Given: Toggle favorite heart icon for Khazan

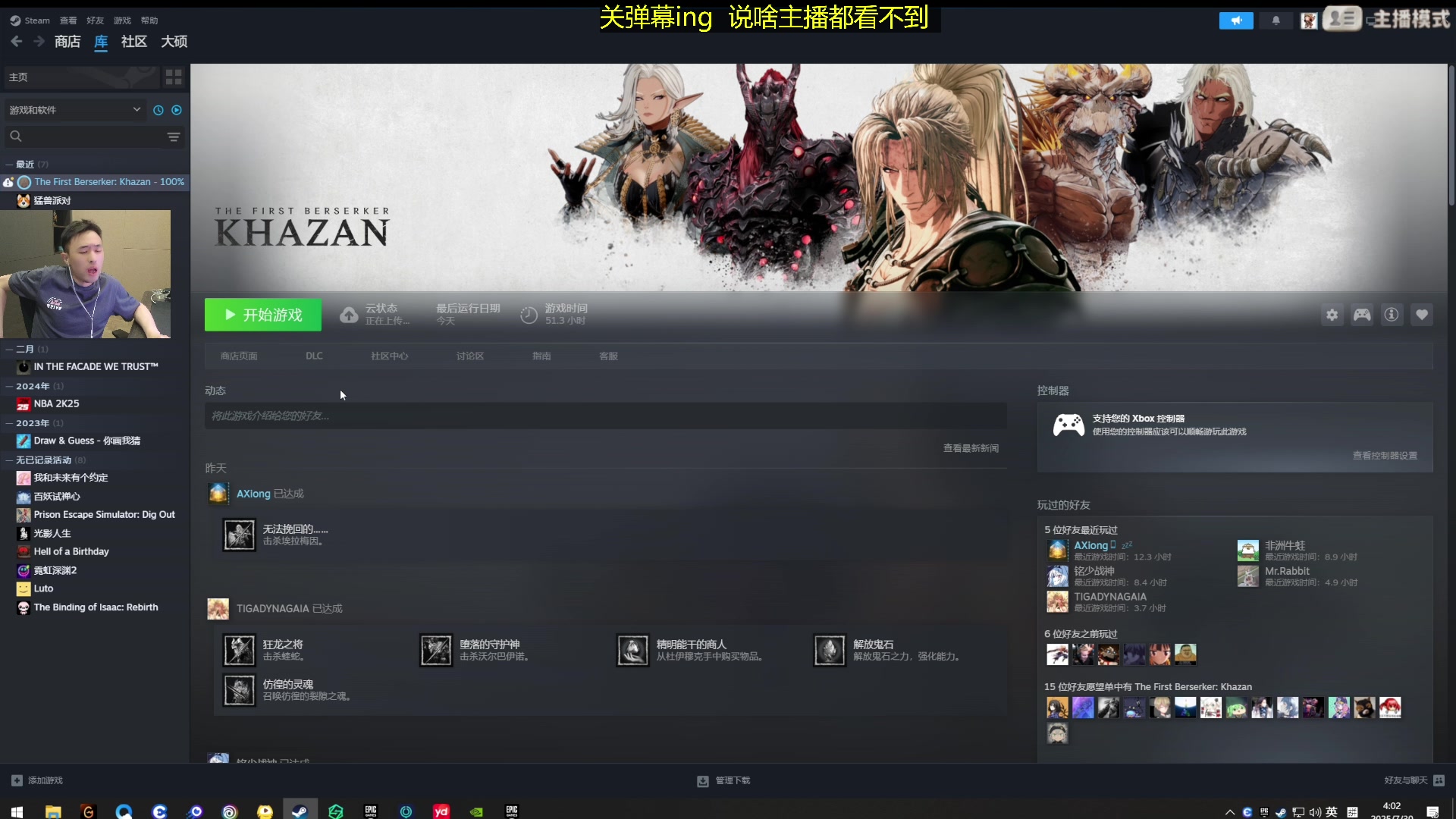Looking at the screenshot, I should (1422, 315).
